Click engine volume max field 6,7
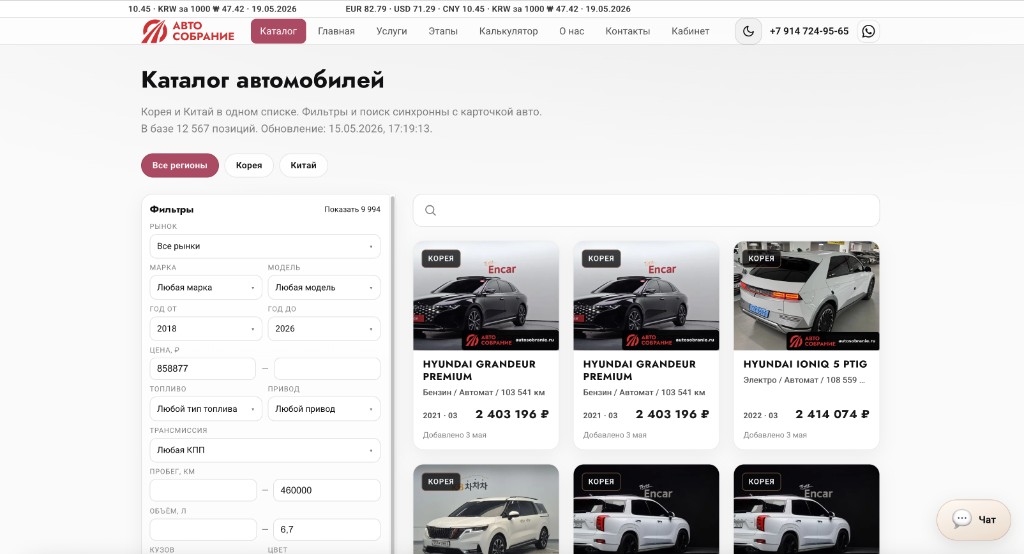This screenshot has width=1024, height=554. click(327, 529)
